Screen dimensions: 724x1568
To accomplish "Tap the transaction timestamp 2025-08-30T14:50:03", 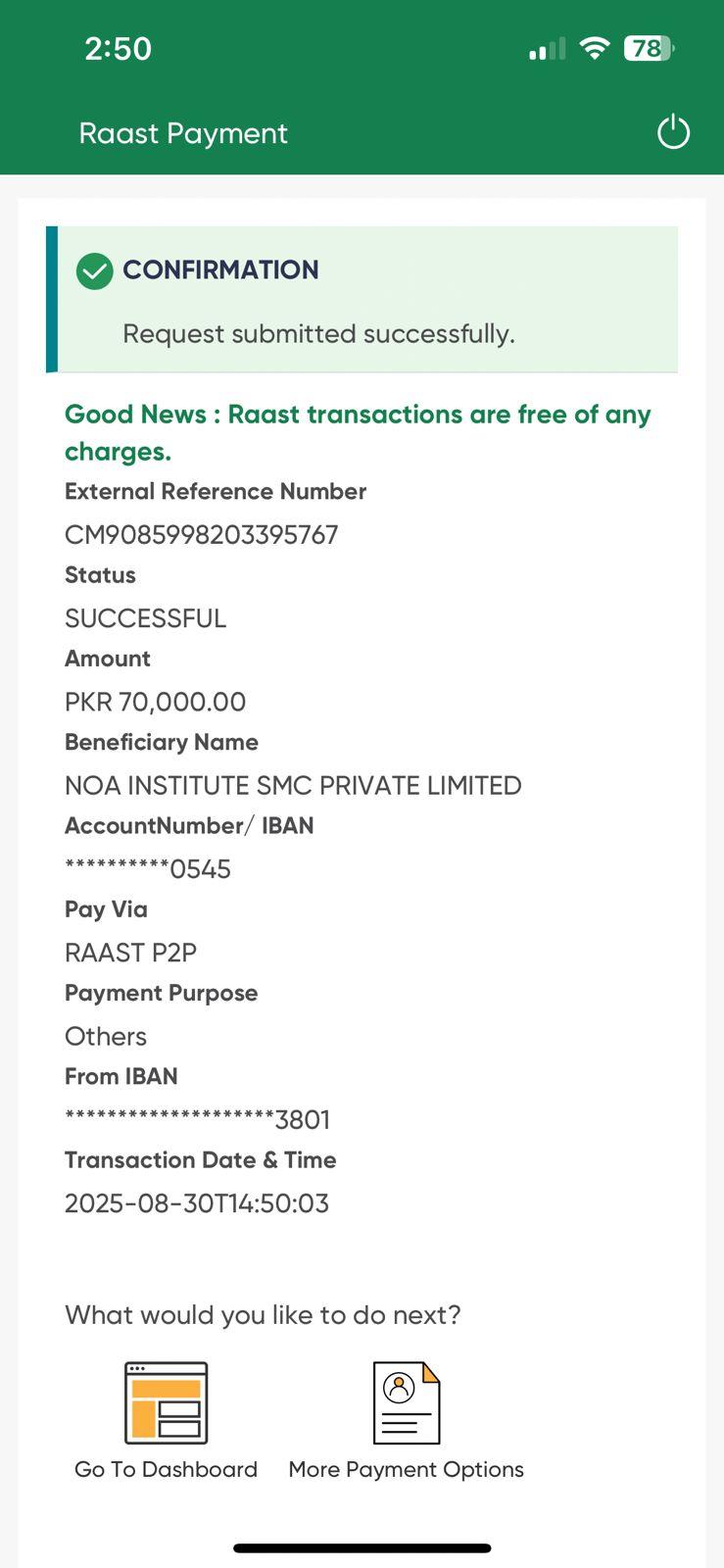I will click(197, 1203).
